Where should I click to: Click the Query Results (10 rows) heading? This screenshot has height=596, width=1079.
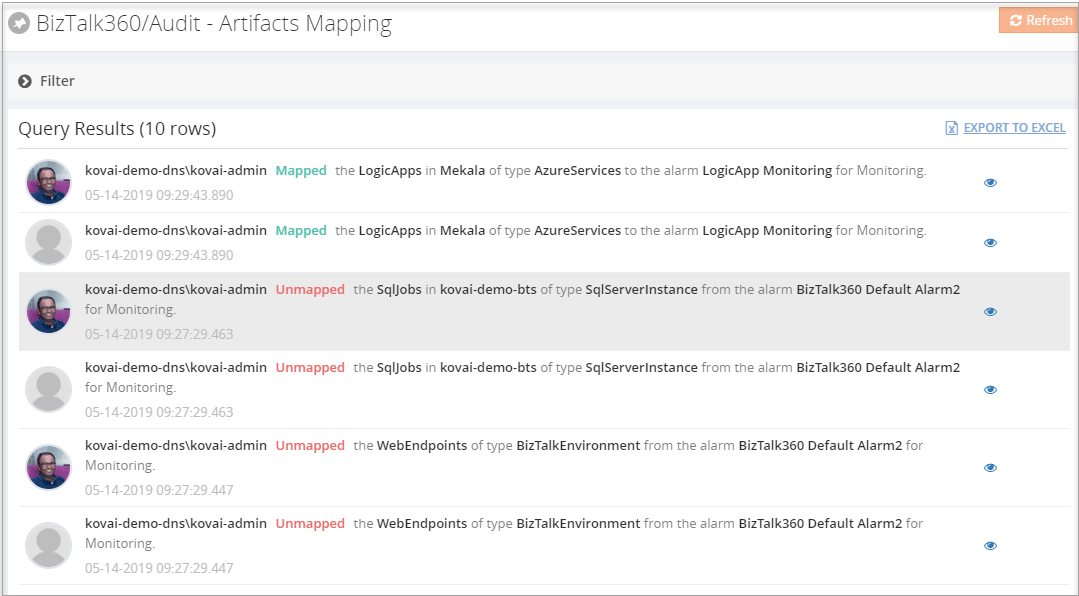[x=117, y=128]
